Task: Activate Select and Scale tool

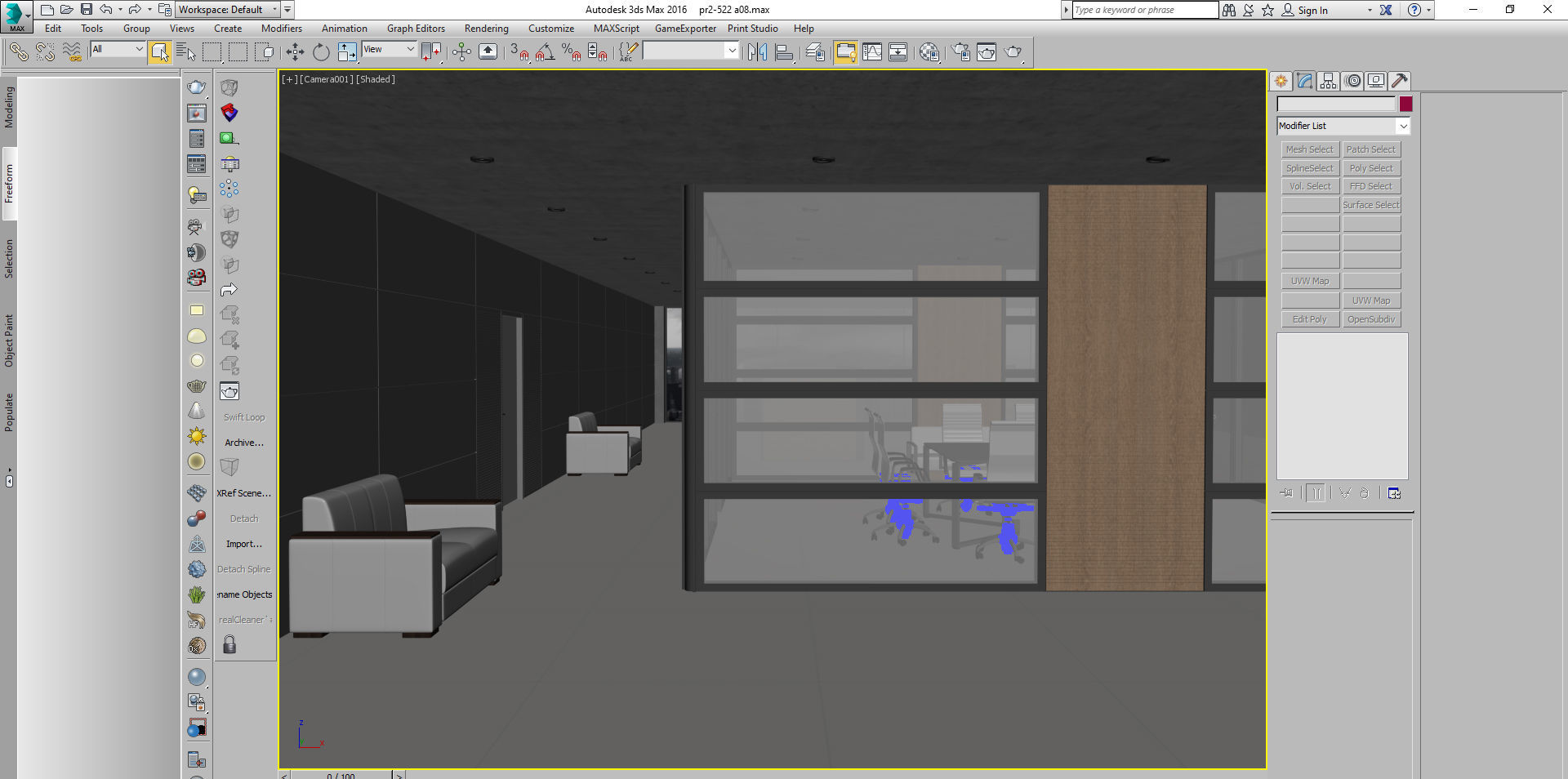Action: coord(347,52)
